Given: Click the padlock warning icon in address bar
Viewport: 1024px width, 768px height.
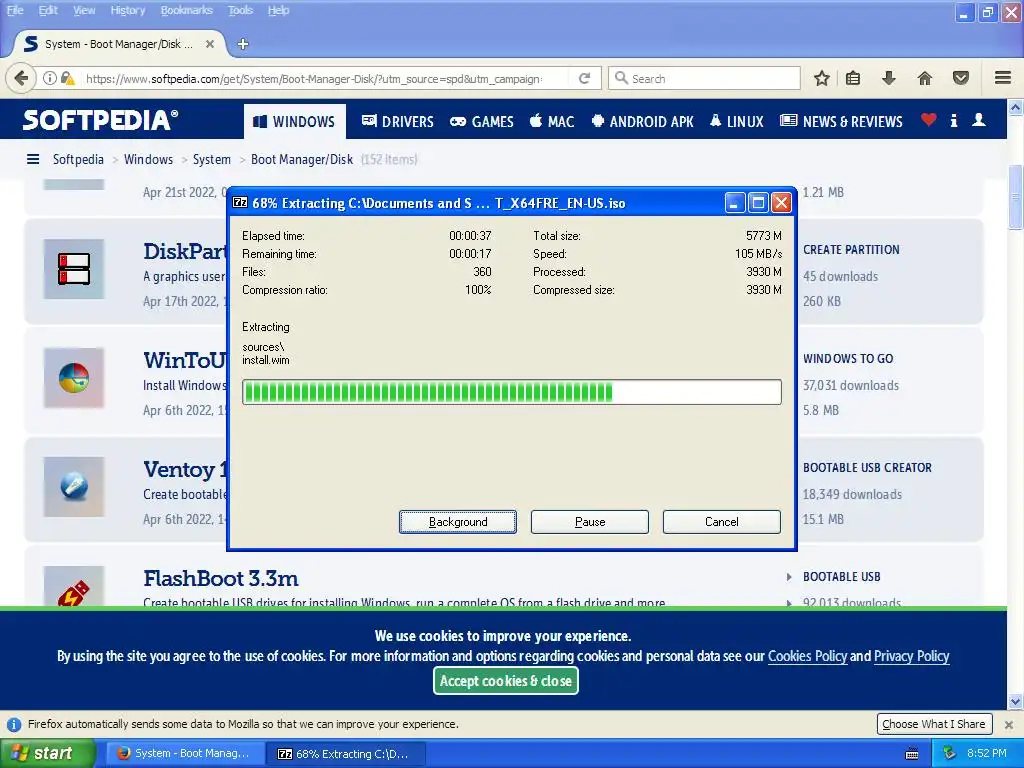Looking at the screenshot, I should click(67, 78).
